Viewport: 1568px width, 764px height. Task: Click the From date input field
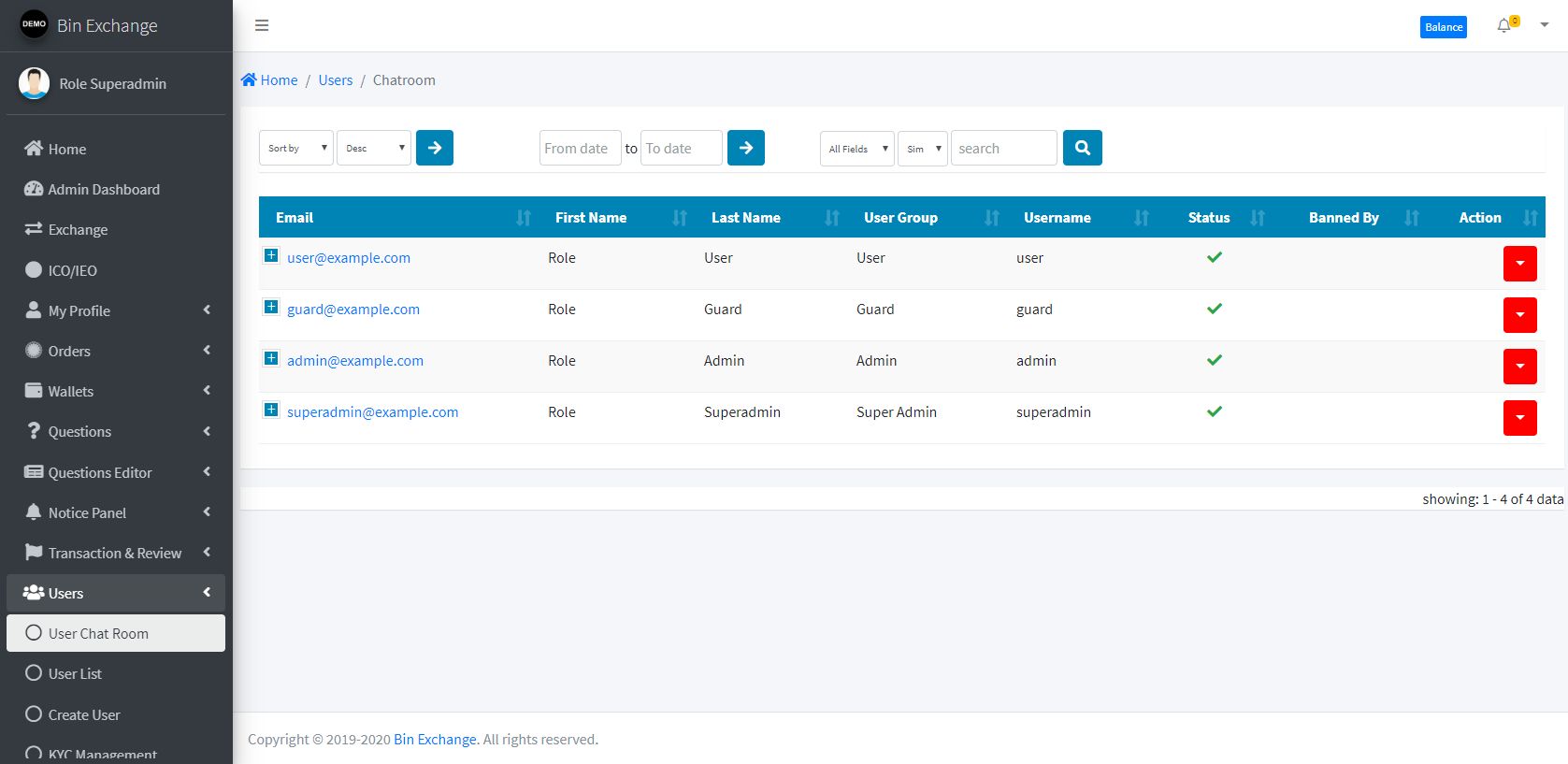(x=581, y=148)
